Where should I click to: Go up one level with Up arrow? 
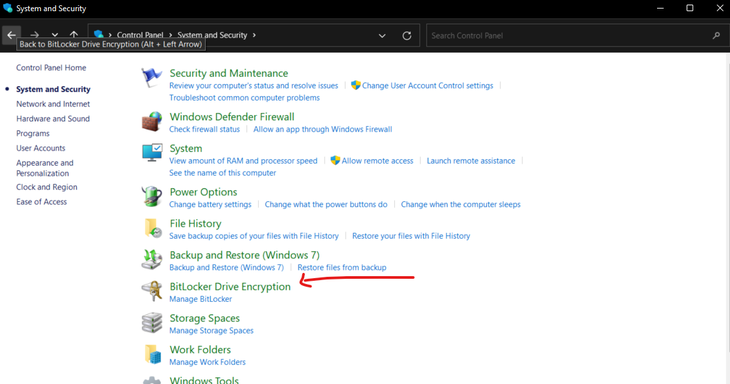coord(74,35)
